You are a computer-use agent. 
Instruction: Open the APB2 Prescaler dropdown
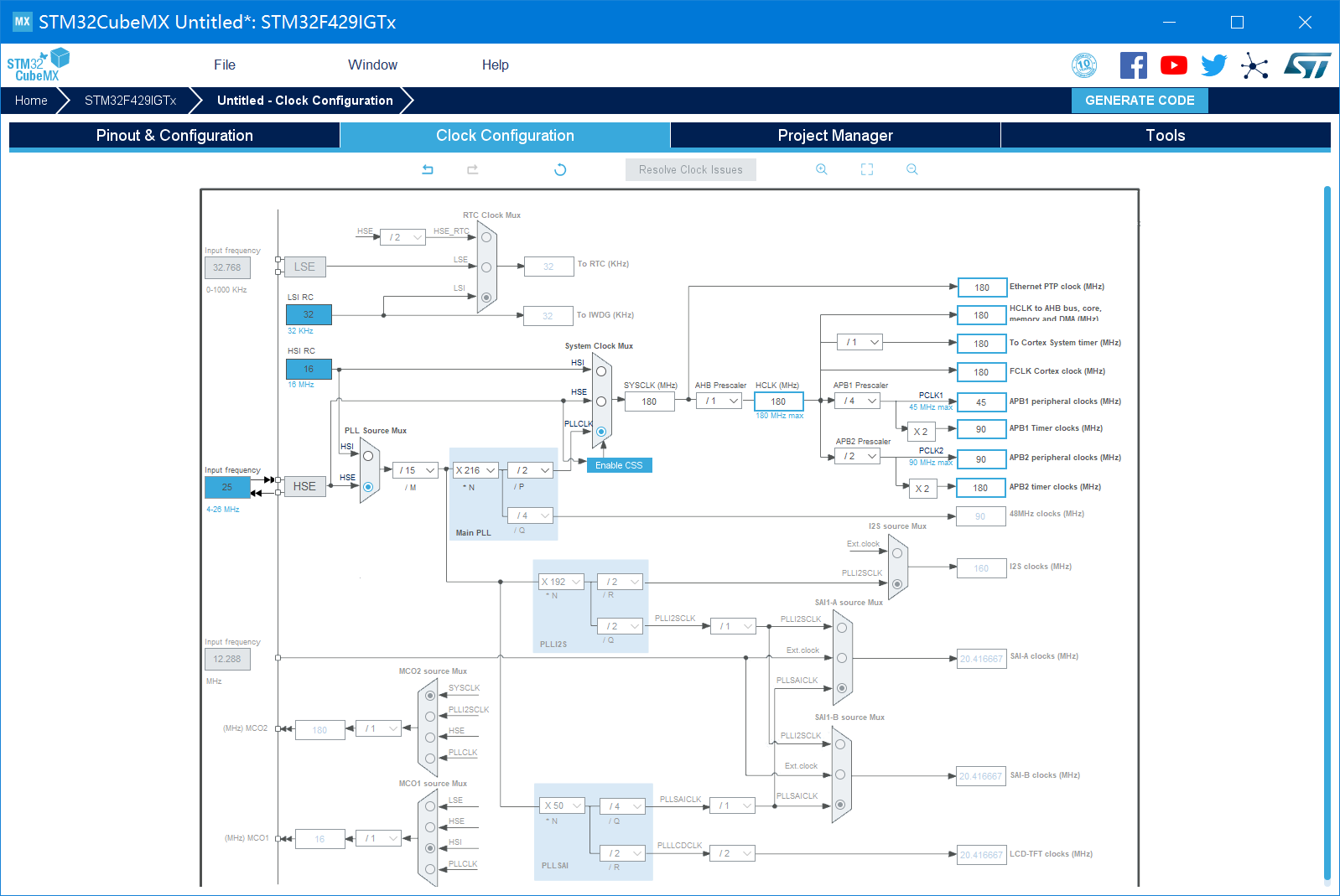858,456
